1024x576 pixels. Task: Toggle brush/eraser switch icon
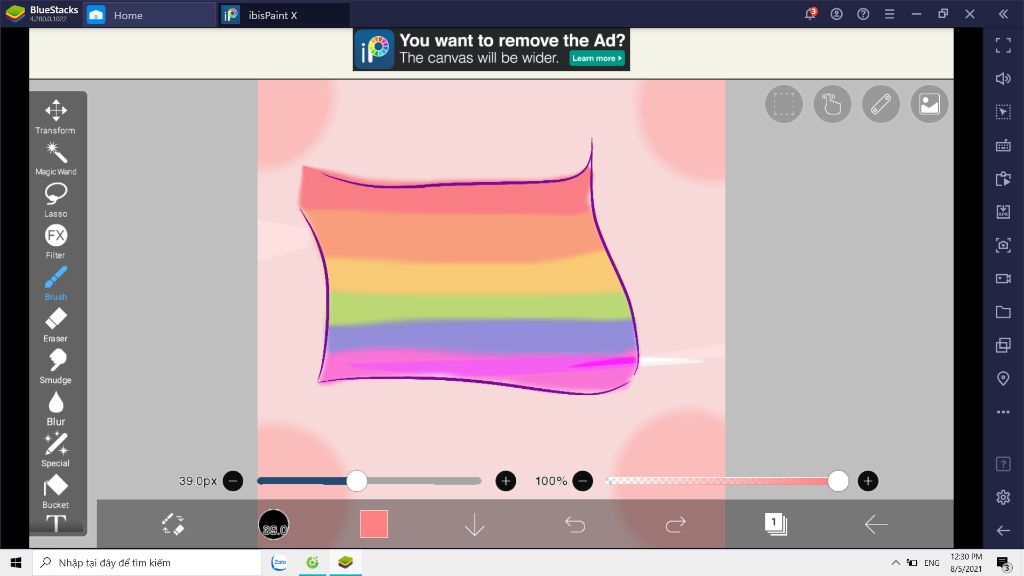173,524
